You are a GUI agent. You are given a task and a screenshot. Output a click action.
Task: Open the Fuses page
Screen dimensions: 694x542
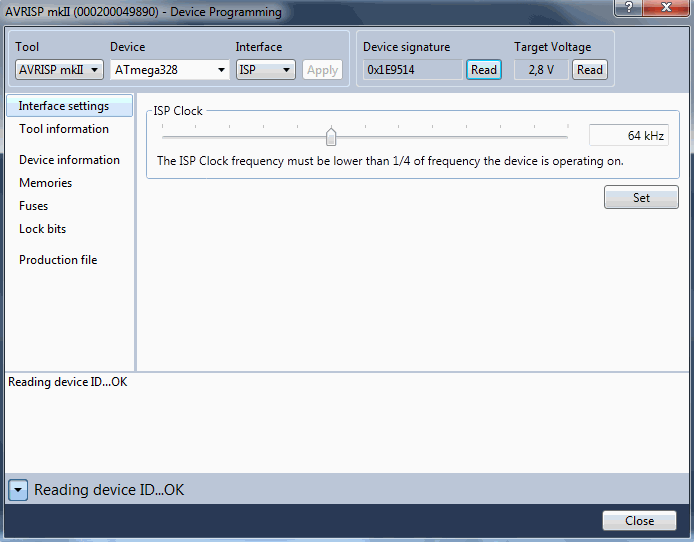coord(34,206)
